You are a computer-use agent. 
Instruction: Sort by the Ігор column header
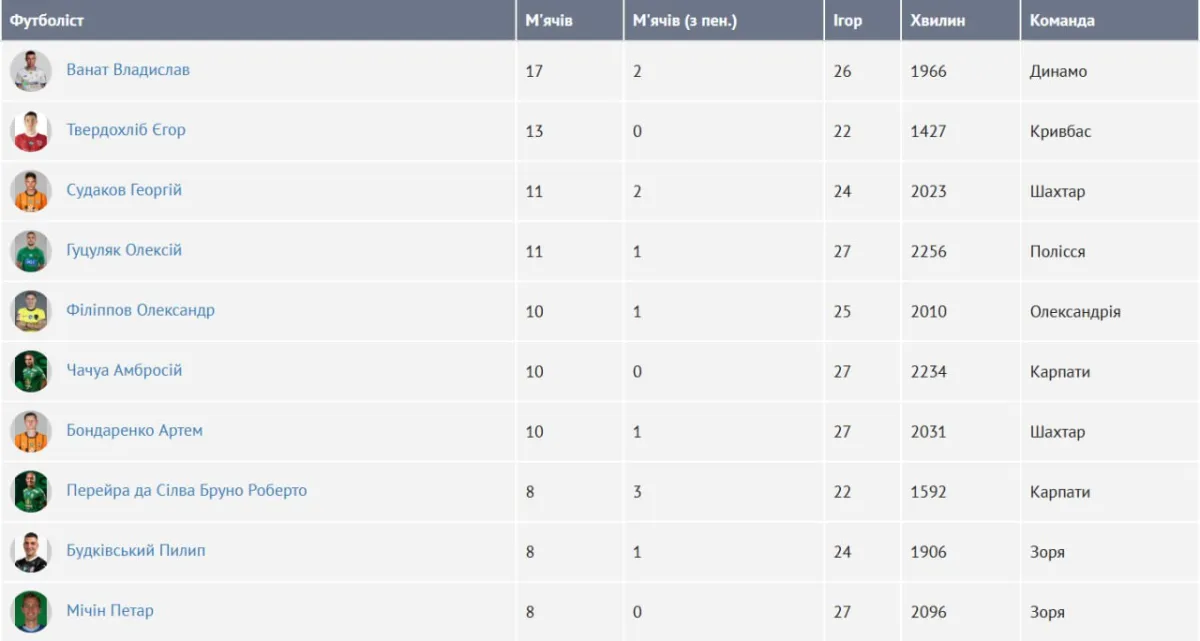tap(863, 20)
